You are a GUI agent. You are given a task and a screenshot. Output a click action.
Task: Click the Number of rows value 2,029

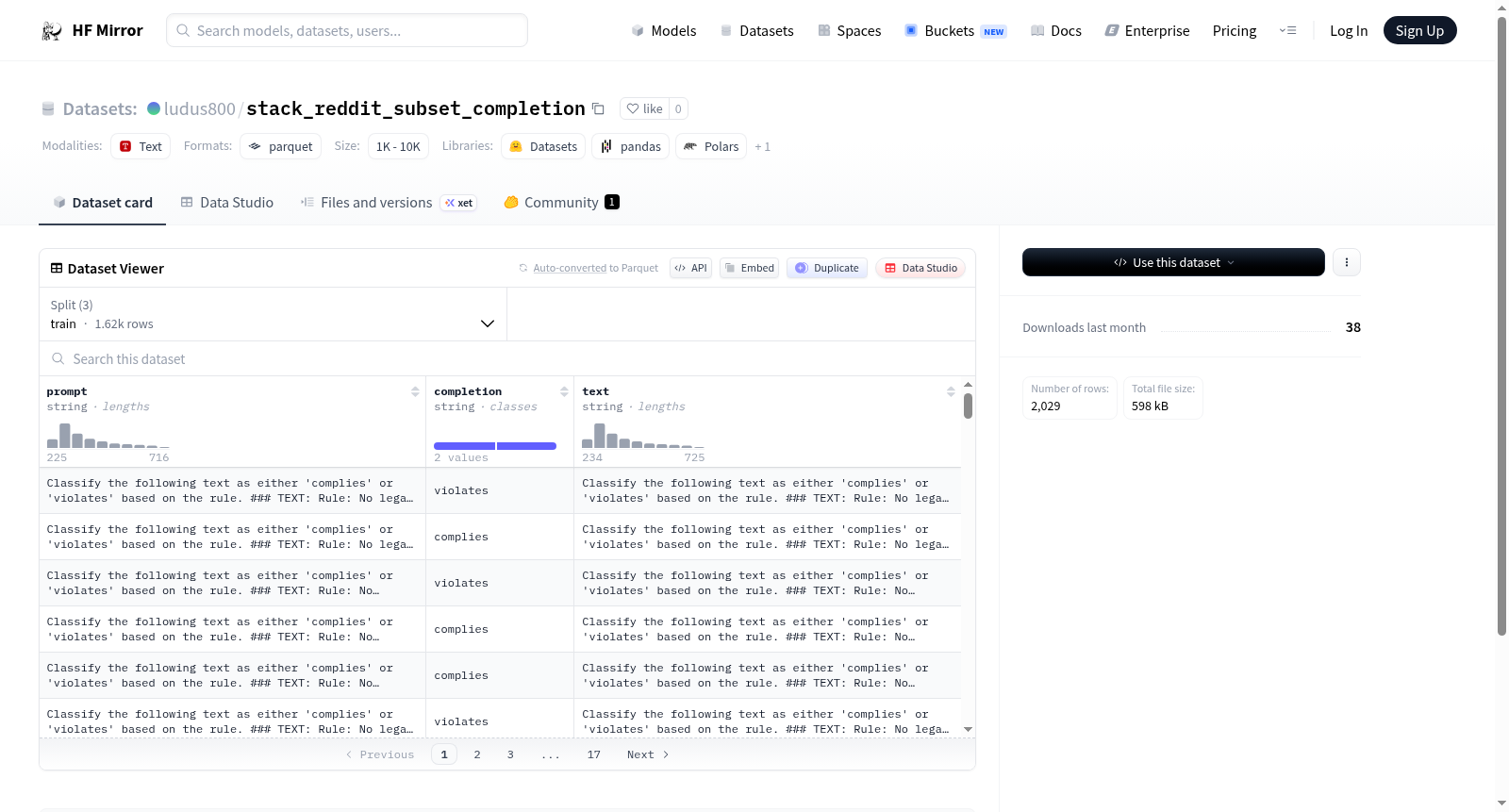pyautogui.click(x=1046, y=406)
